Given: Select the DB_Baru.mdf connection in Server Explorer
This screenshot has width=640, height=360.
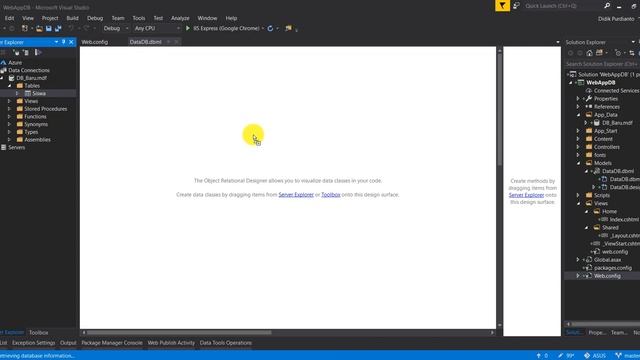Looking at the screenshot, I should click(31, 78).
